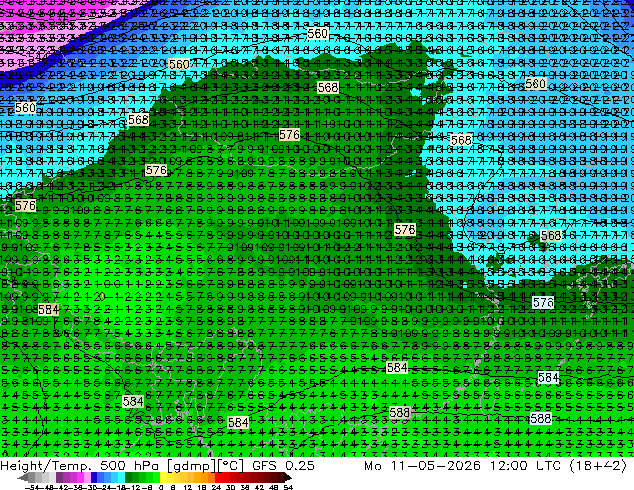
Task: Click the gray left arrow legend end
Action: pos(22,478)
